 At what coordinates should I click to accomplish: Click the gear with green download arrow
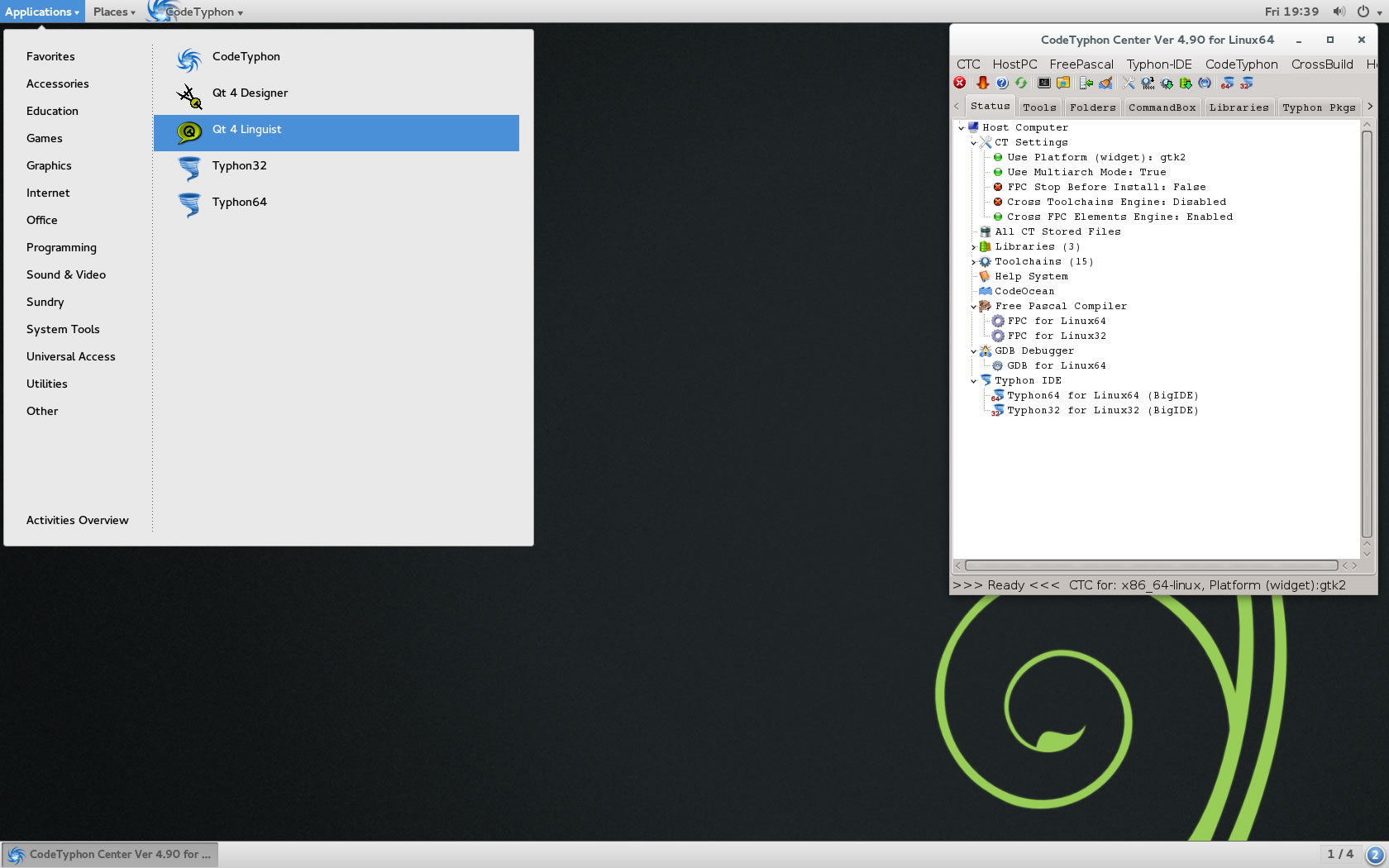point(1167,83)
